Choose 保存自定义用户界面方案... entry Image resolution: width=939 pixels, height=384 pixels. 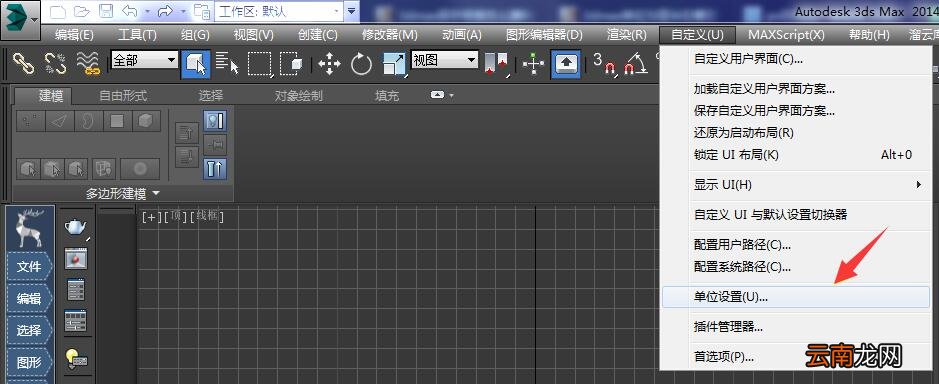[796, 111]
